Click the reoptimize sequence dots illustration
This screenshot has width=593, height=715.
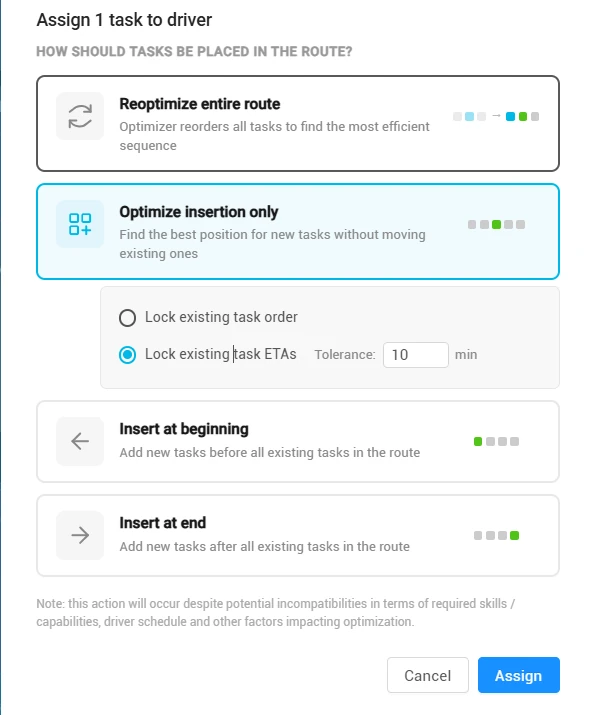pyautogui.click(x=496, y=116)
